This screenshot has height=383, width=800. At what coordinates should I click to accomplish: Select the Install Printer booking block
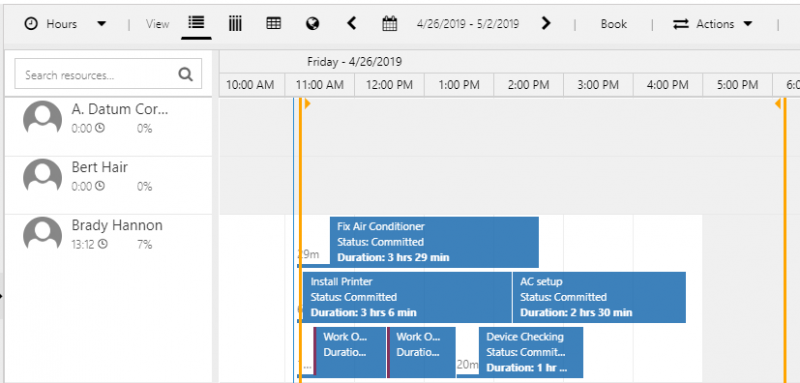[407, 297]
